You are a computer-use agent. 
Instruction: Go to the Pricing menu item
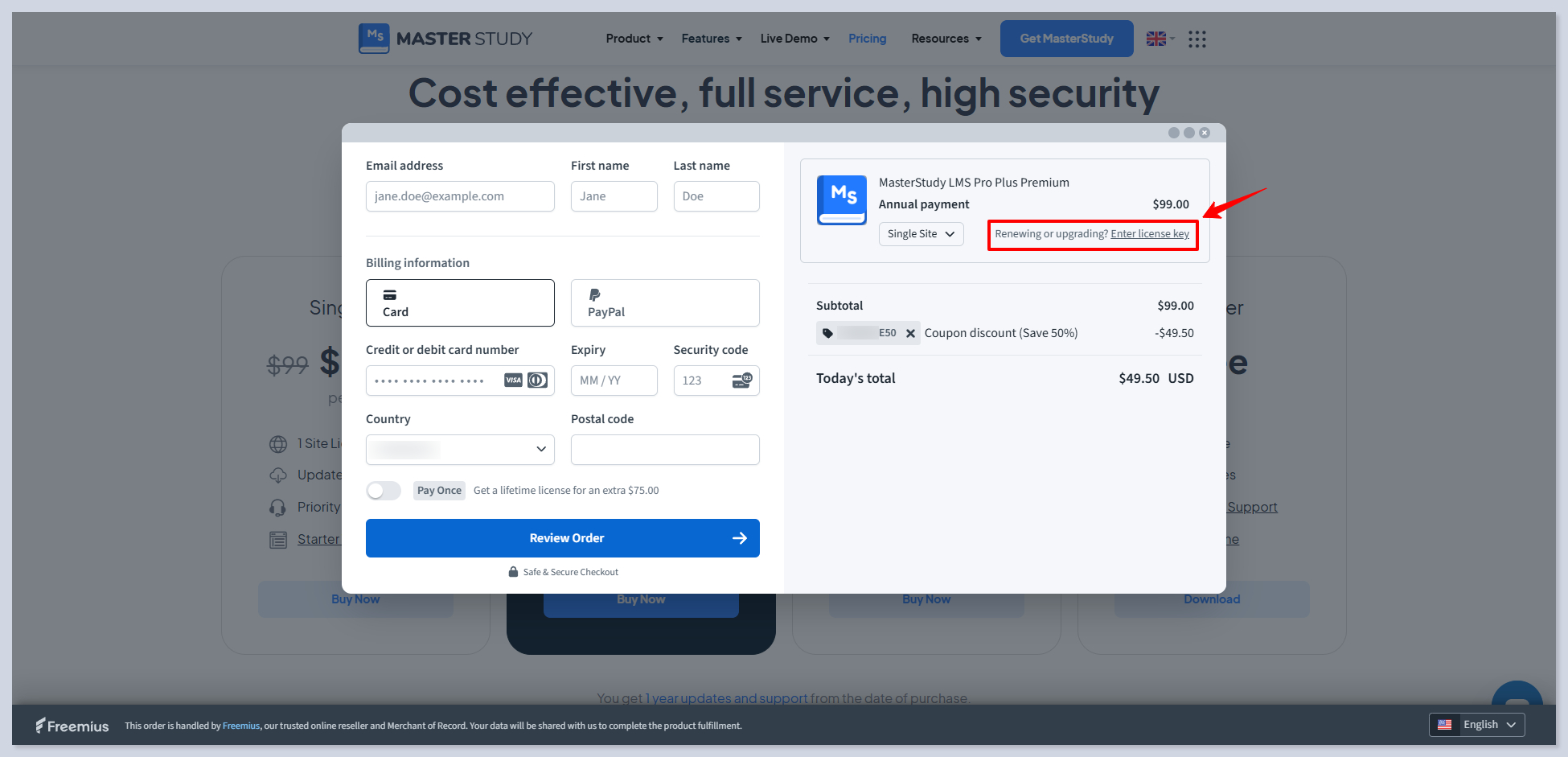click(x=867, y=39)
